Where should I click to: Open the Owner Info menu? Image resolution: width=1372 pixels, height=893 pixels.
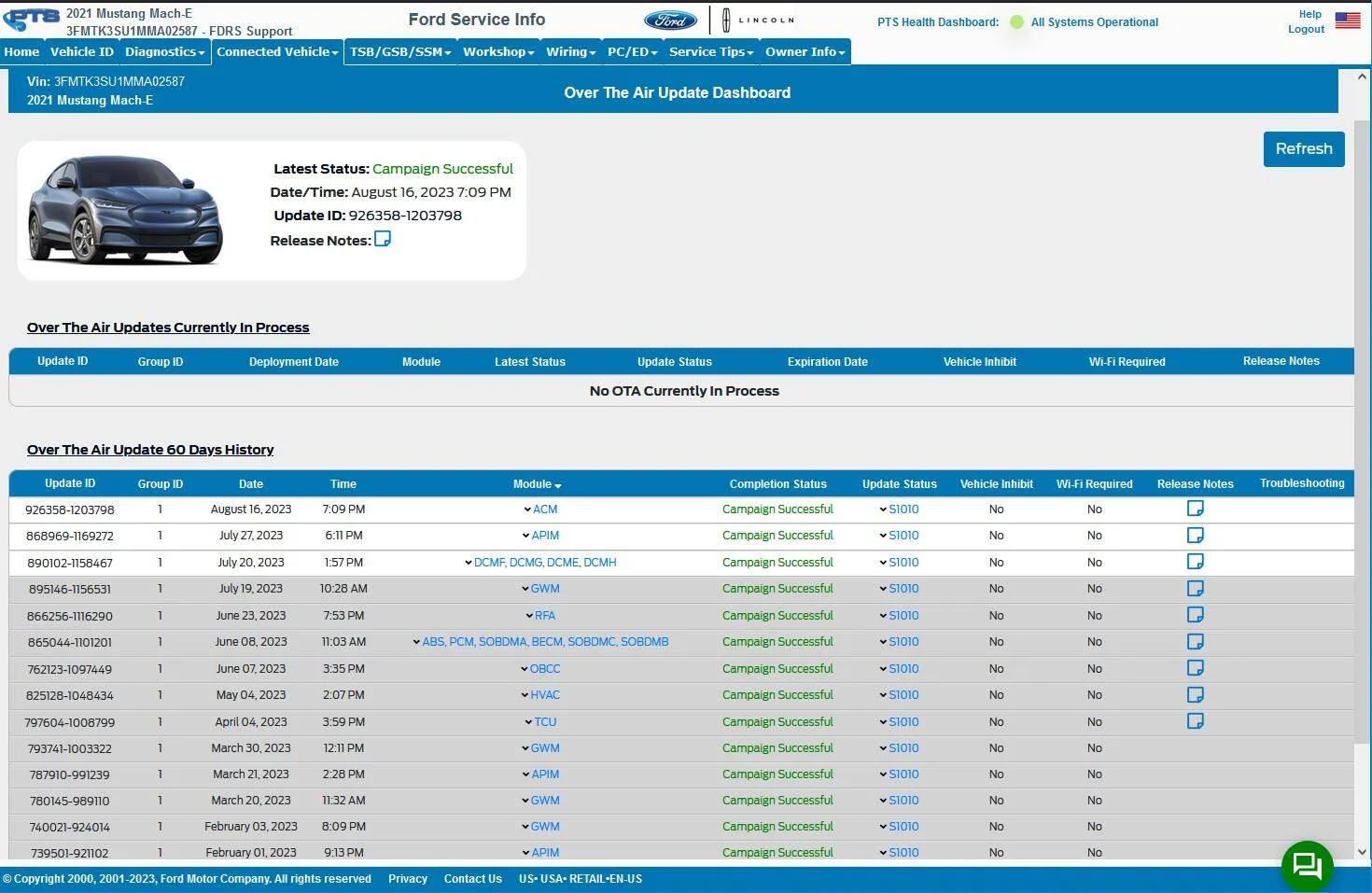pos(805,52)
